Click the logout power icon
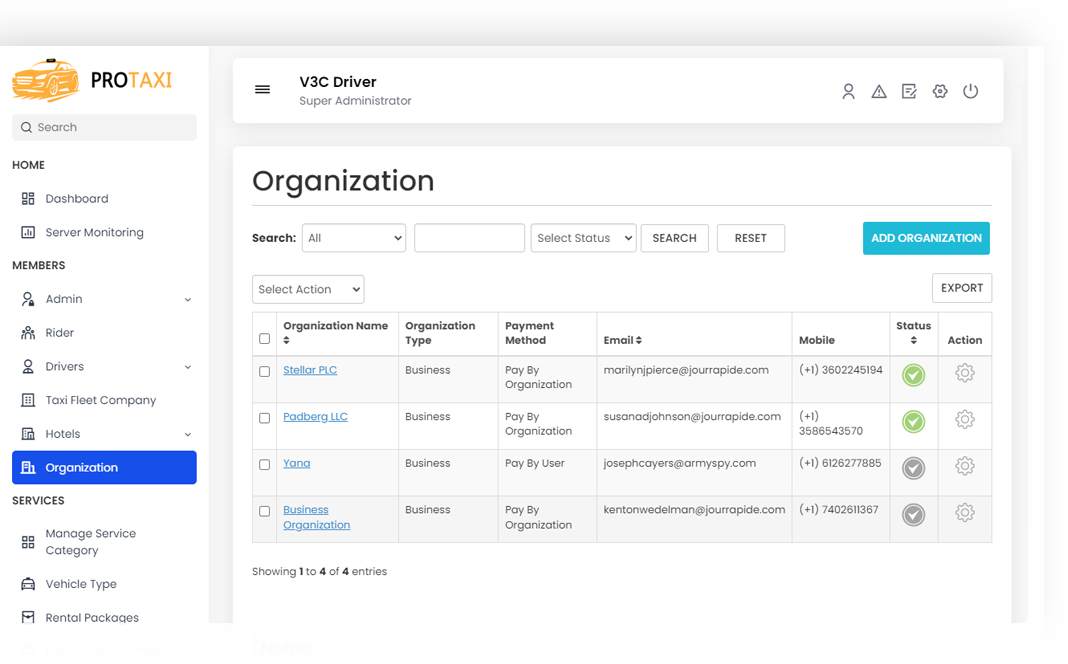The image size is (1068, 664). [970, 91]
